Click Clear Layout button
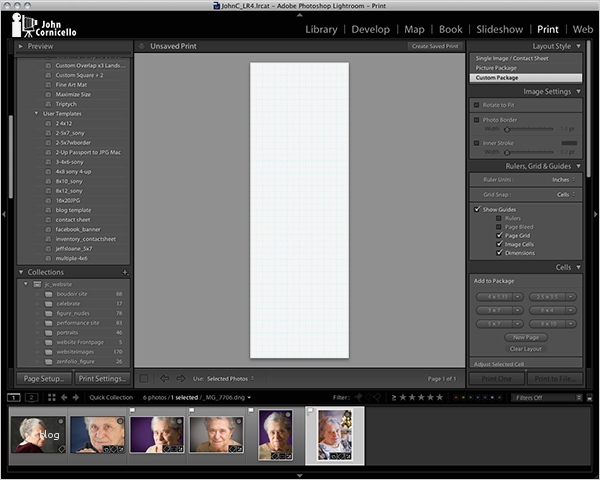The image size is (600, 480). [x=526, y=349]
